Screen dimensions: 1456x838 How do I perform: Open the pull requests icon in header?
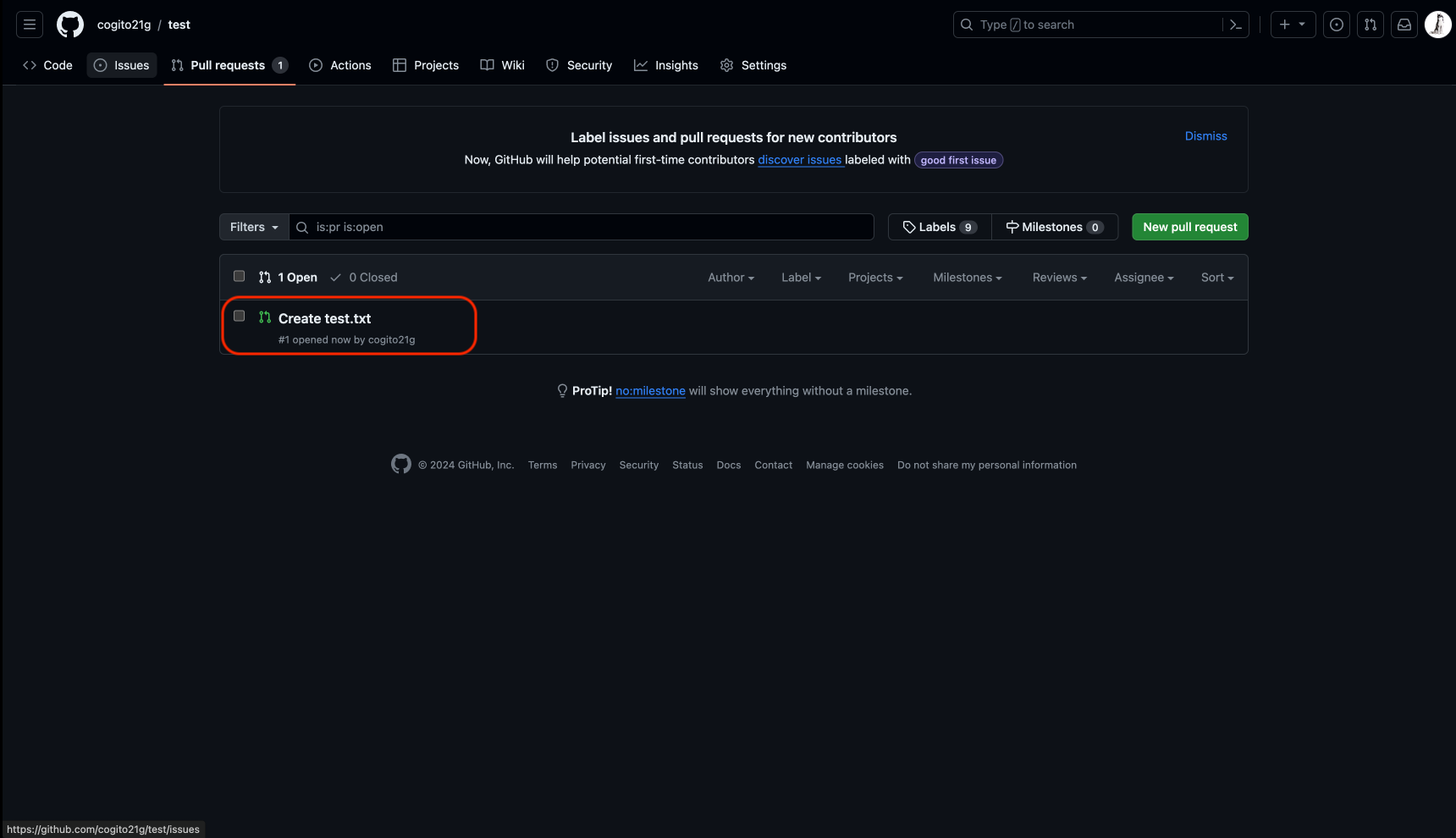1371,25
